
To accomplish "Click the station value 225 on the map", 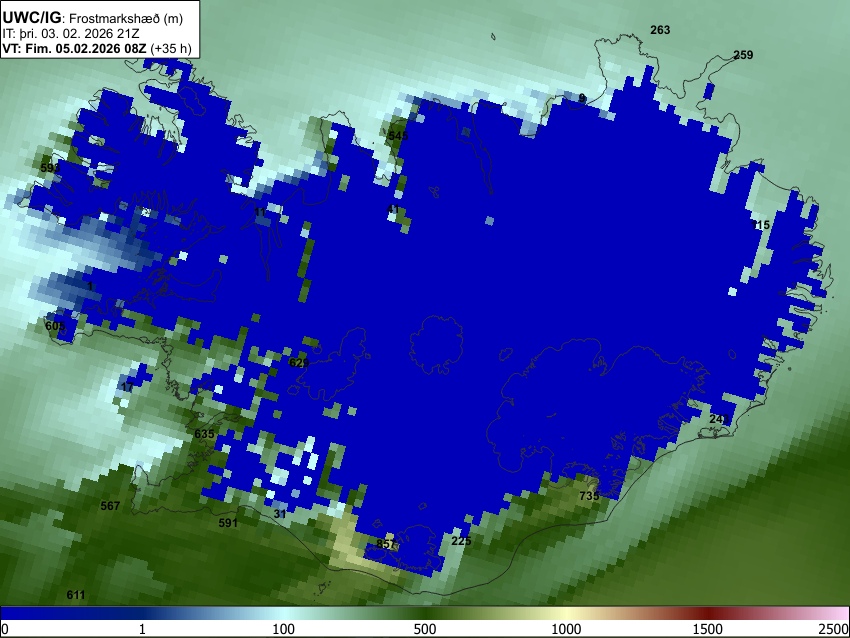I will 461,541.
